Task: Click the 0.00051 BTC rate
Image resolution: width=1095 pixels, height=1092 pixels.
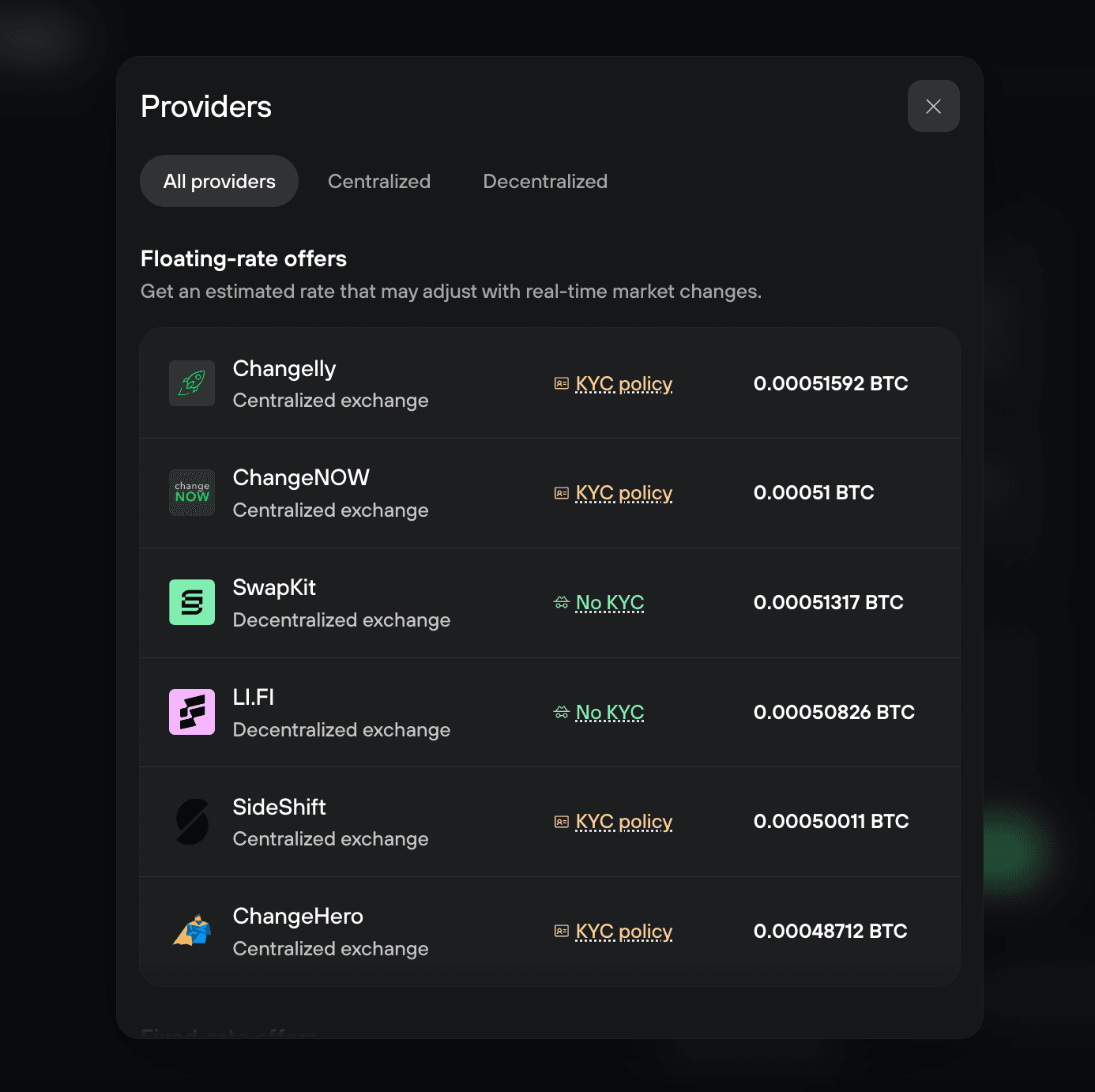Action: [814, 493]
